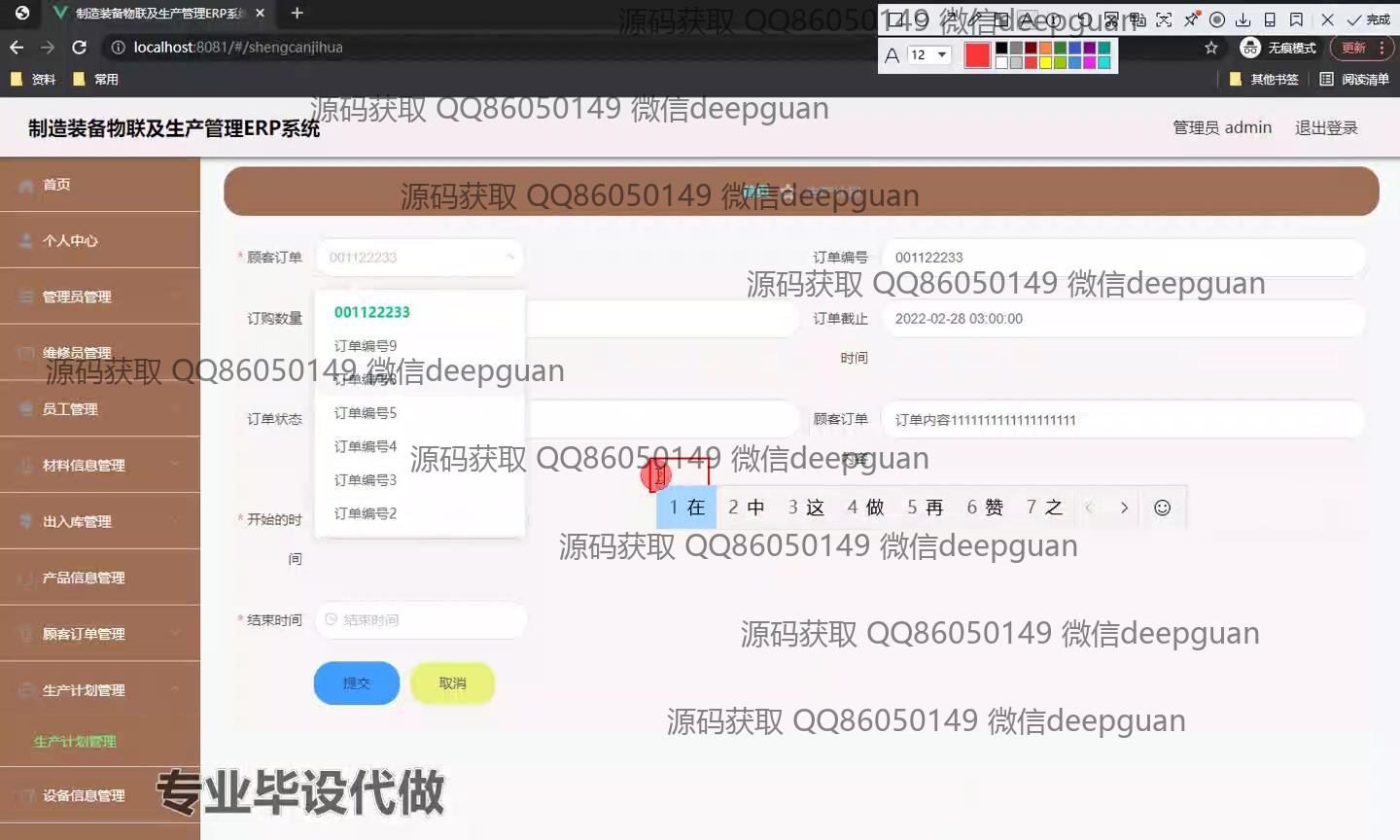1400x840 pixels.
Task: Expand 顾客订单管理 sidebar chevron
Action: (175, 633)
